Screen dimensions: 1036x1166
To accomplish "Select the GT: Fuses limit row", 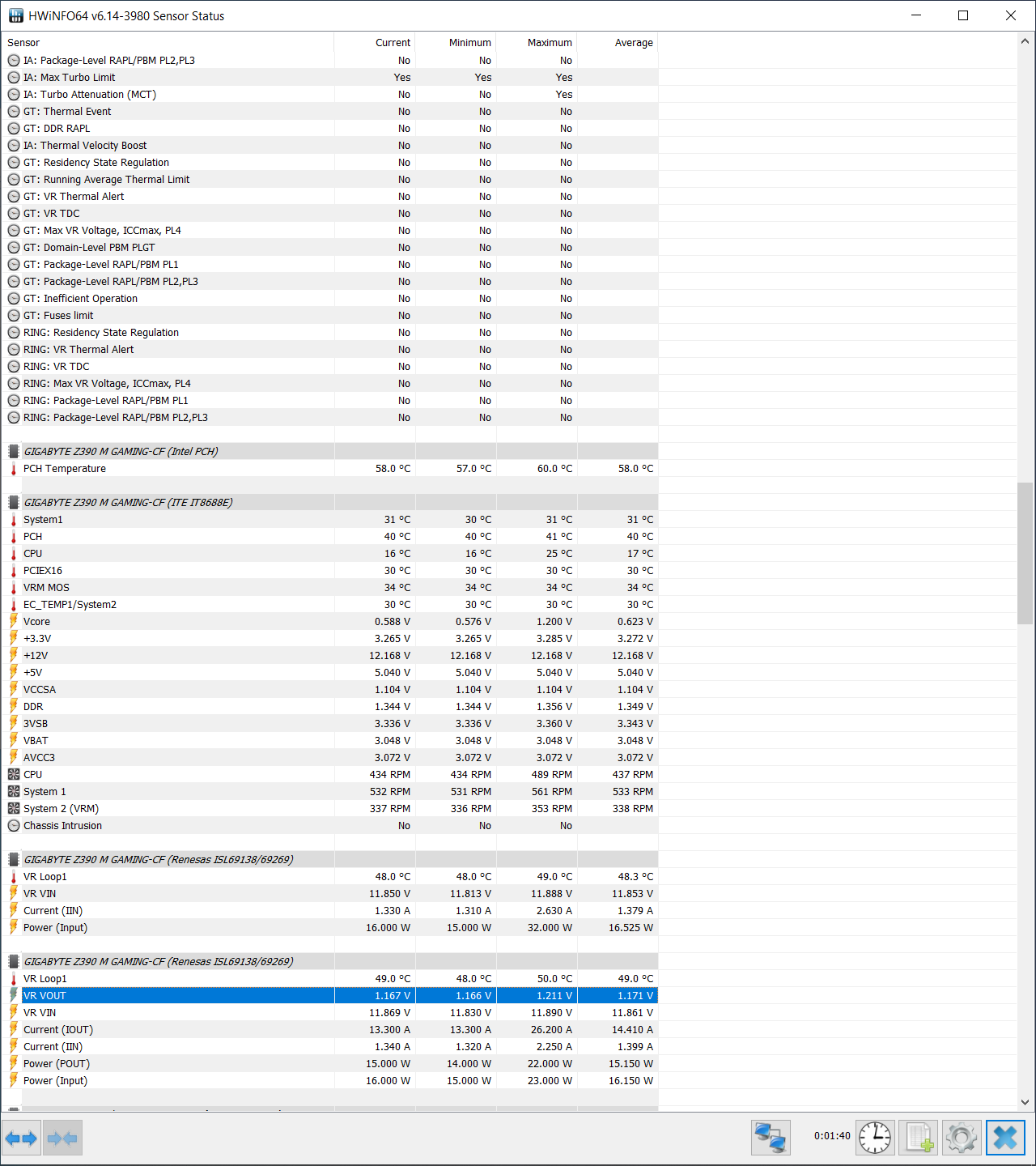I will [329, 316].
